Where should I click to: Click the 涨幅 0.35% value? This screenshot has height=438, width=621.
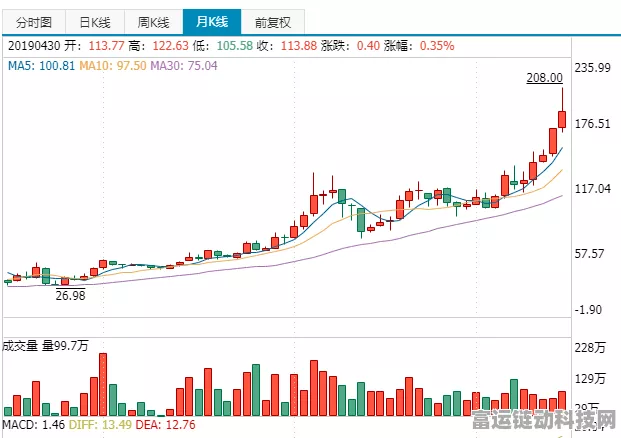437,46
